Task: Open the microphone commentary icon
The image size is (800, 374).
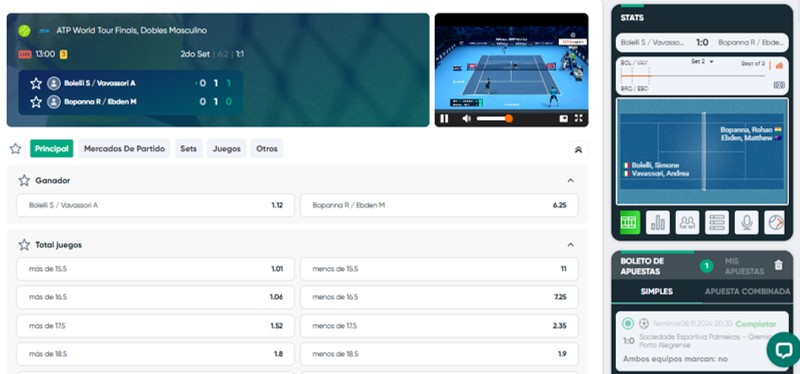Action: pos(746,222)
